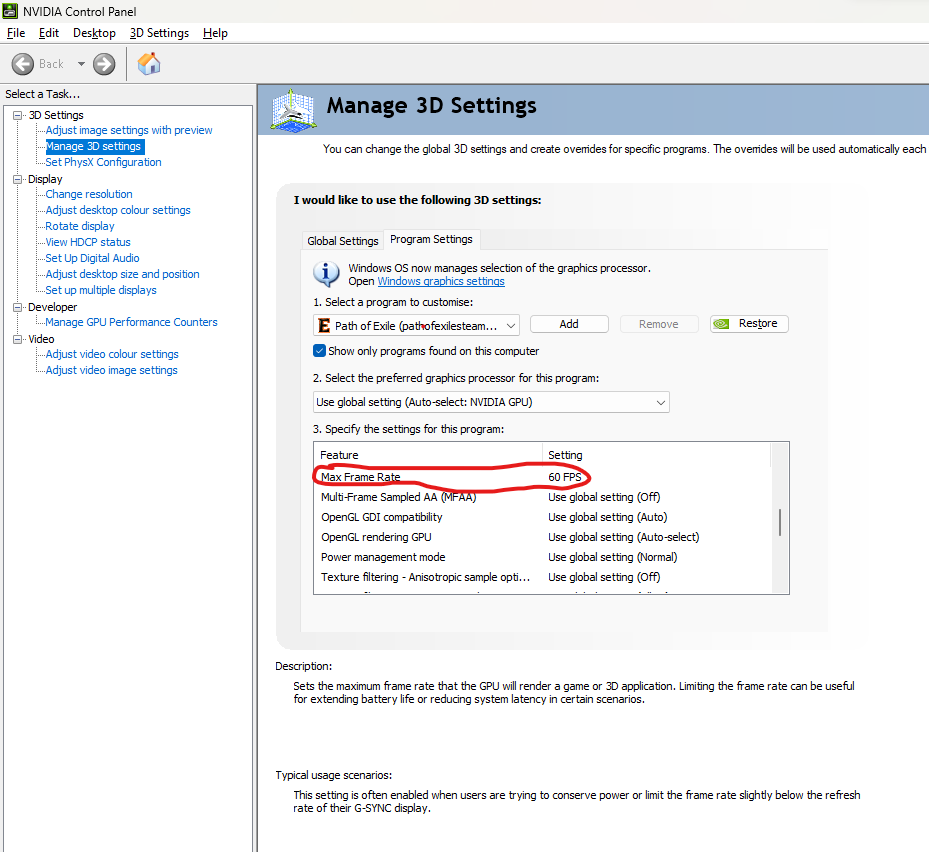Click the Restore button

click(x=749, y=323)
